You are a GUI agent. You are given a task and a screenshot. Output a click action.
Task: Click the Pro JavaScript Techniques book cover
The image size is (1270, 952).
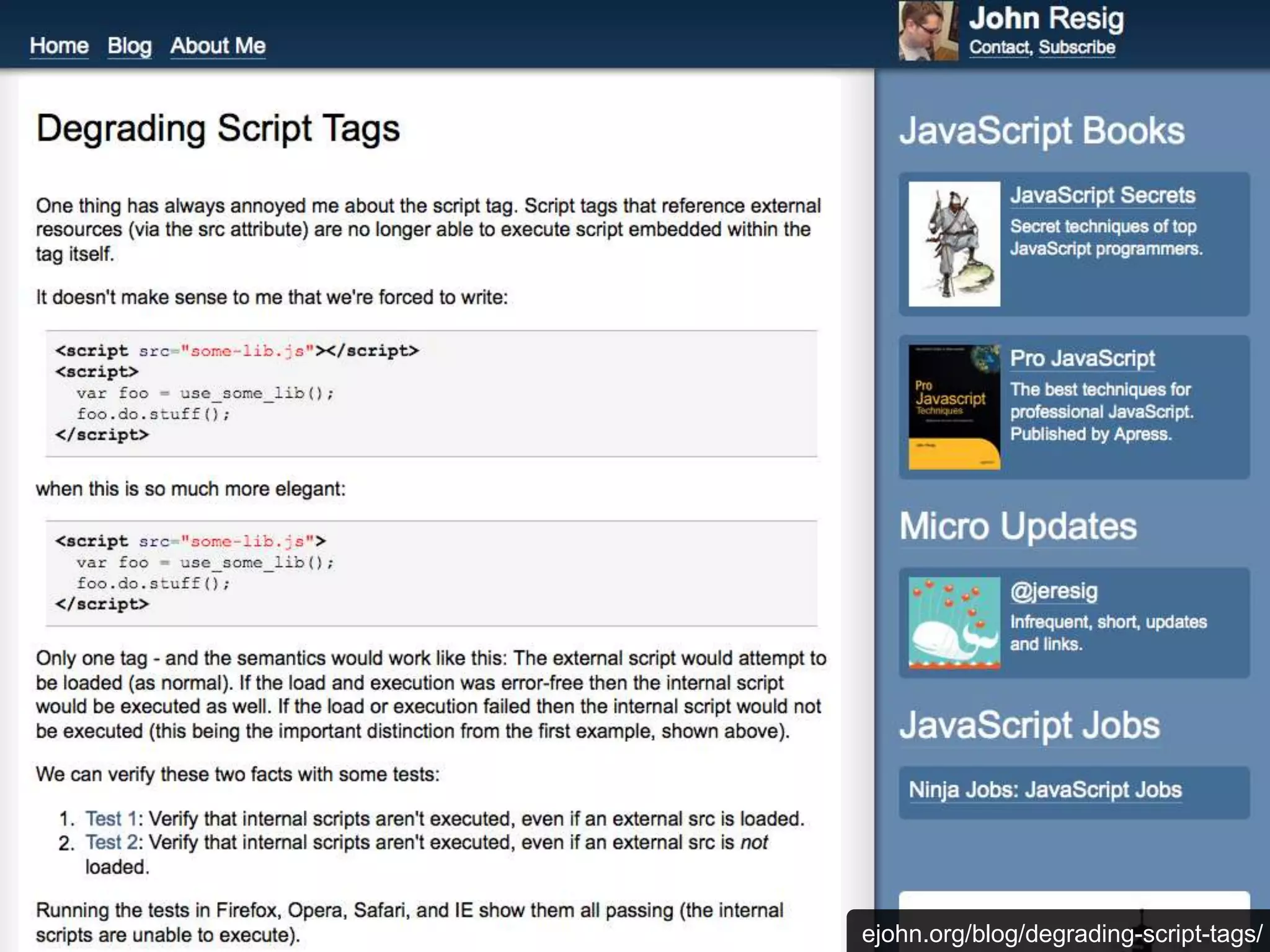[x=954, y=407]
